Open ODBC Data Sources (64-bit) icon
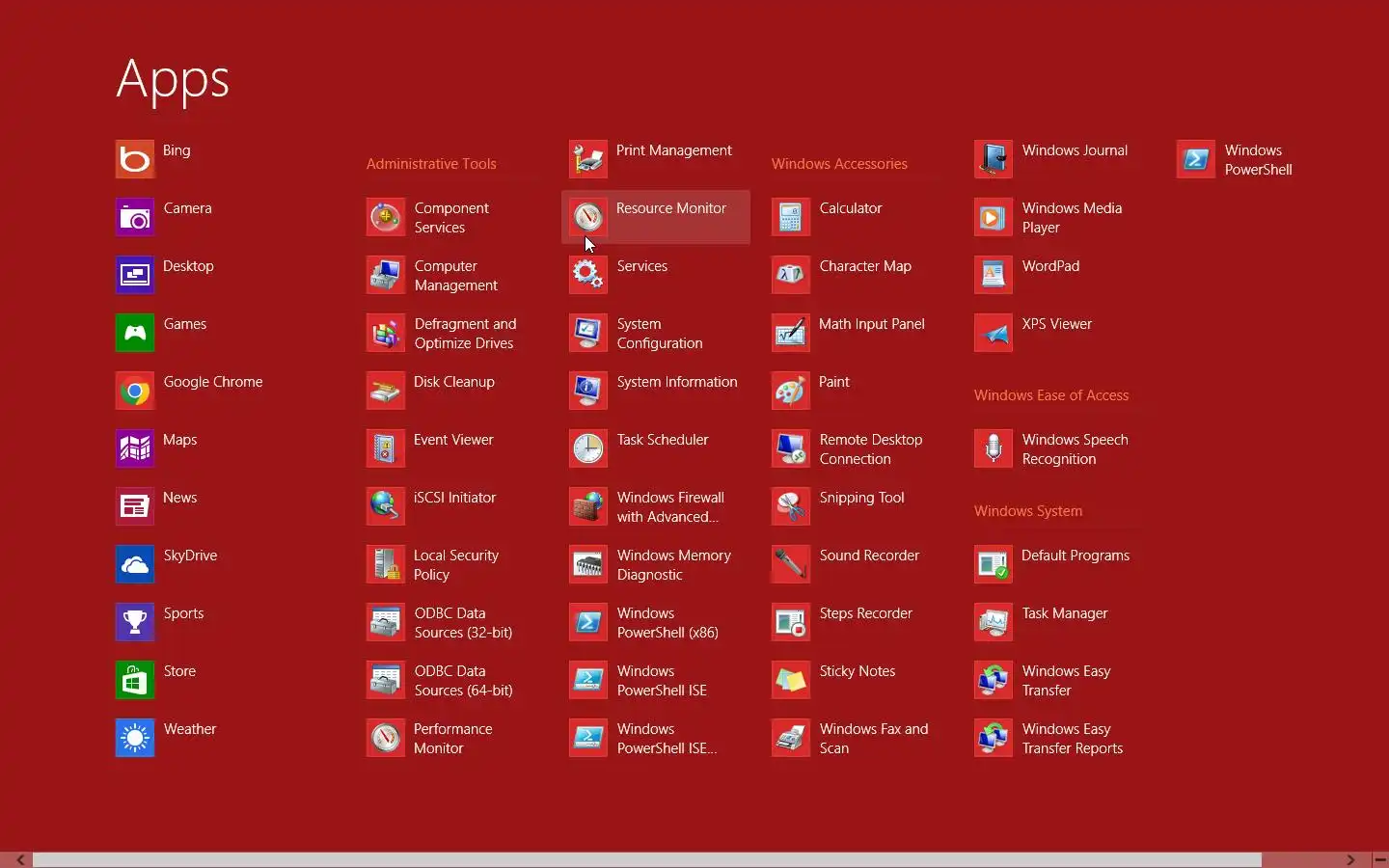The image size is (1389, 868). click(386, 680)
